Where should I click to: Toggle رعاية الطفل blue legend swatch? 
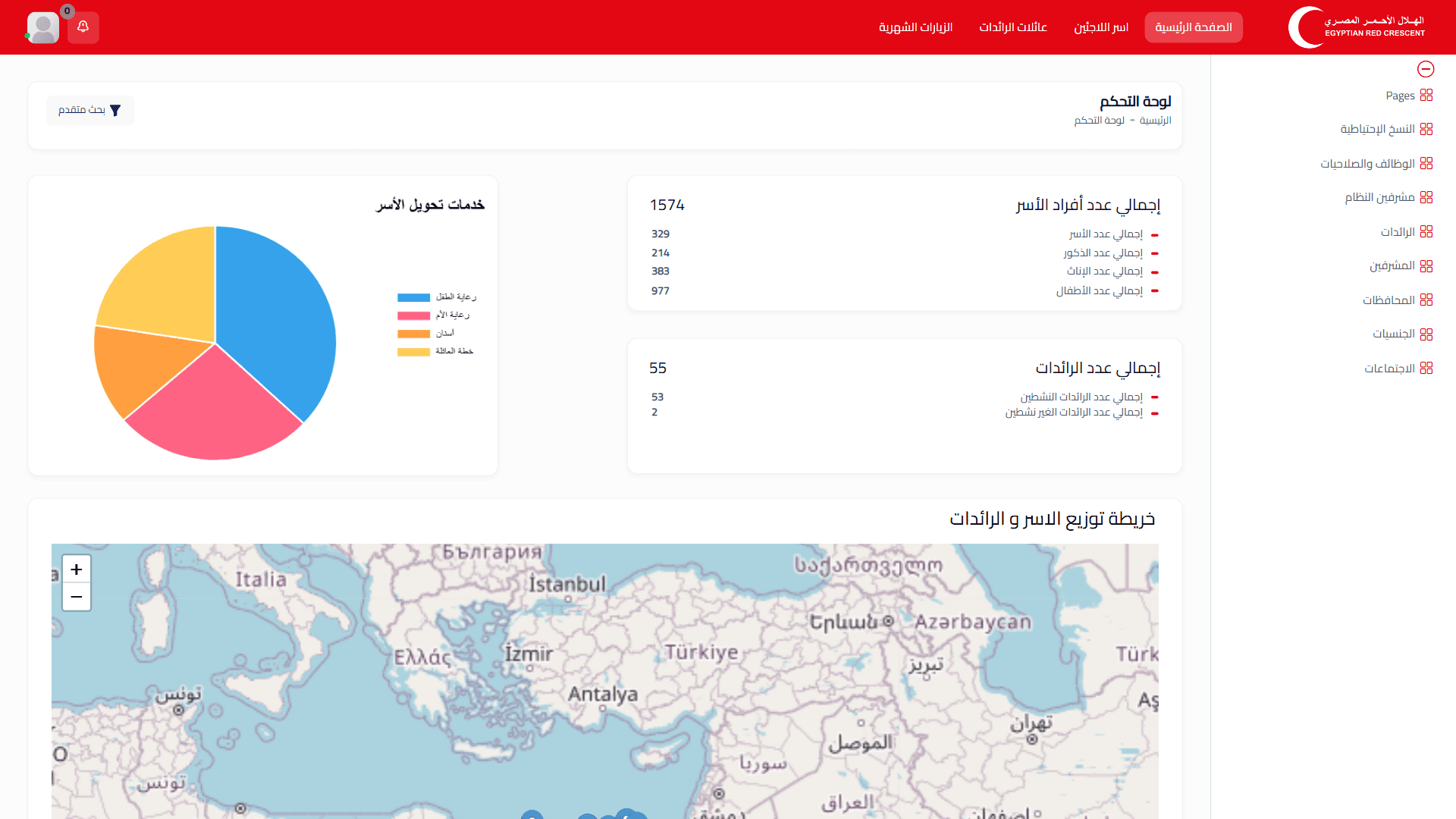pos(413,297)
